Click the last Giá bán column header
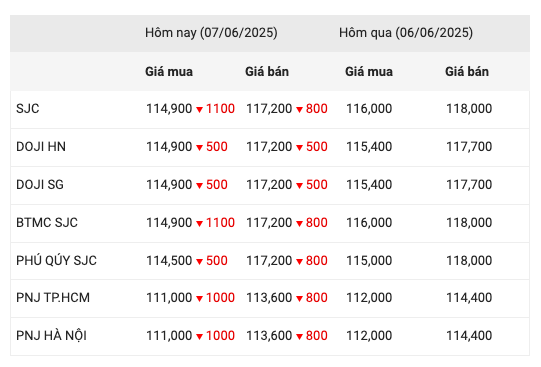 pos(467,72)
